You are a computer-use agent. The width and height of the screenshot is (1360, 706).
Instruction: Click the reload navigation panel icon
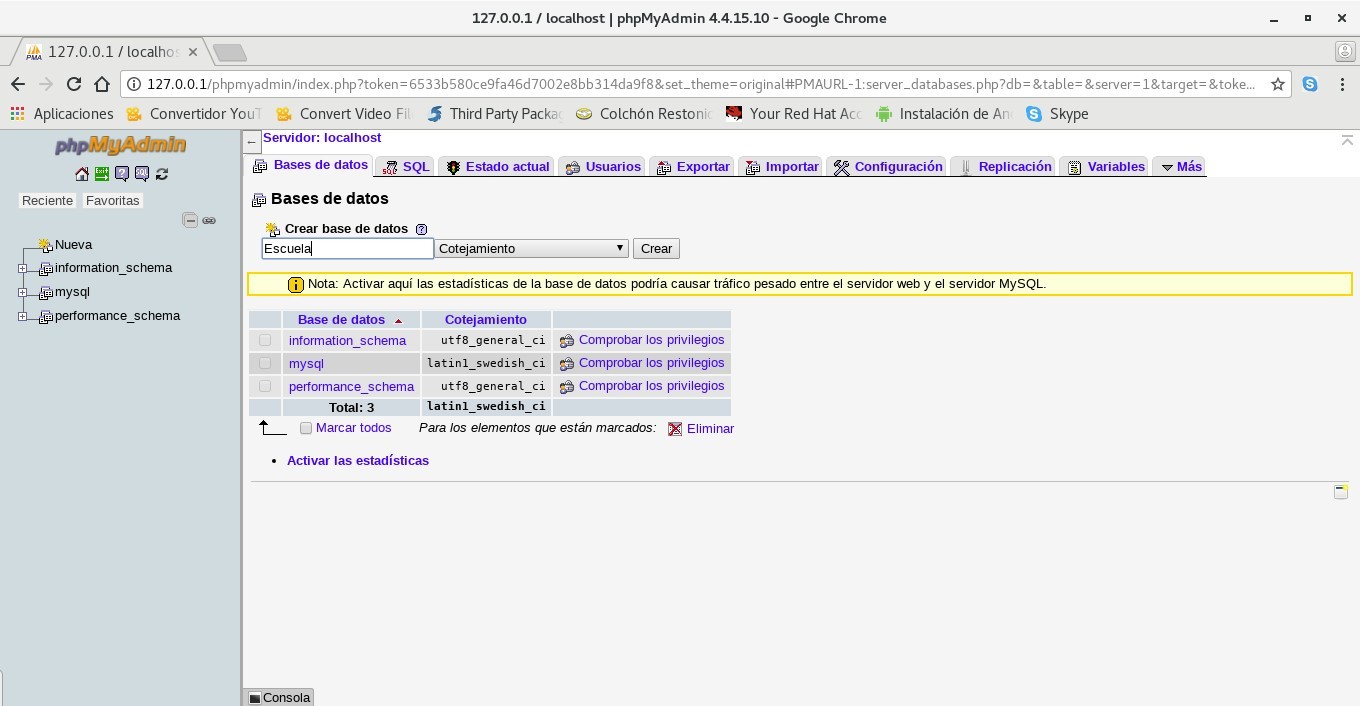[x=162, y=174]
